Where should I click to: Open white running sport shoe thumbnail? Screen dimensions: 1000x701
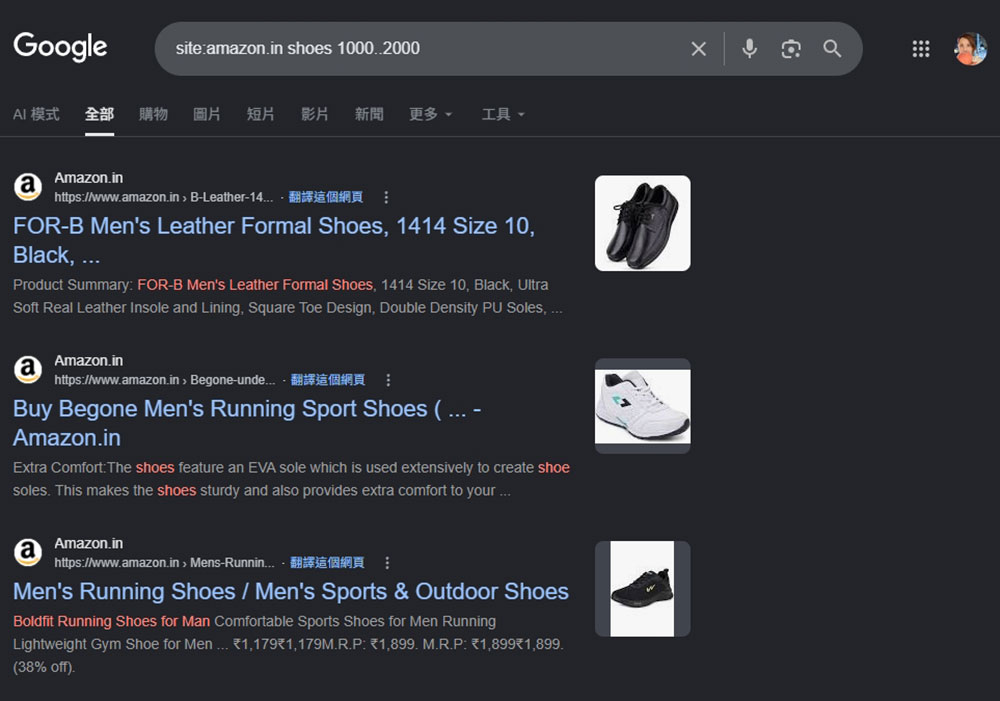click(x=642, y=406)
